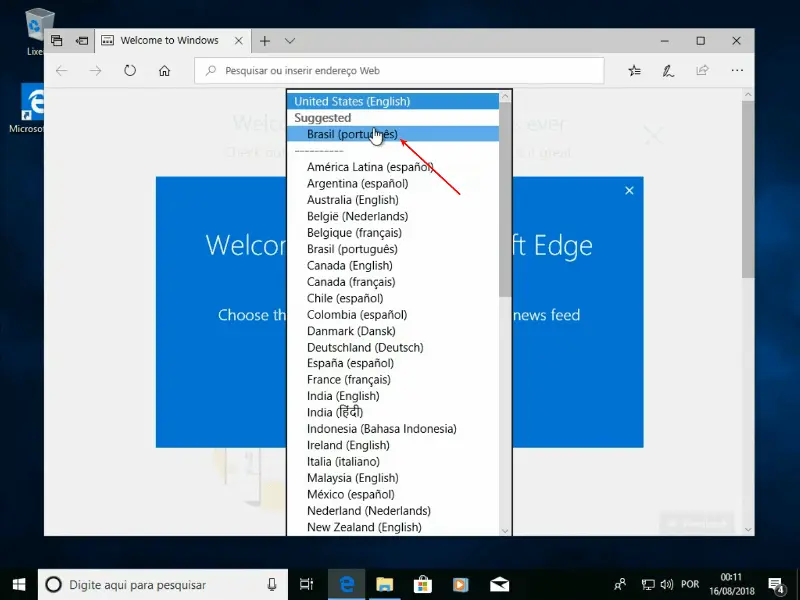Open network status tray icon
Image resolution: width=800 pixels, height=600 pixels.
[x=647, y=585]
